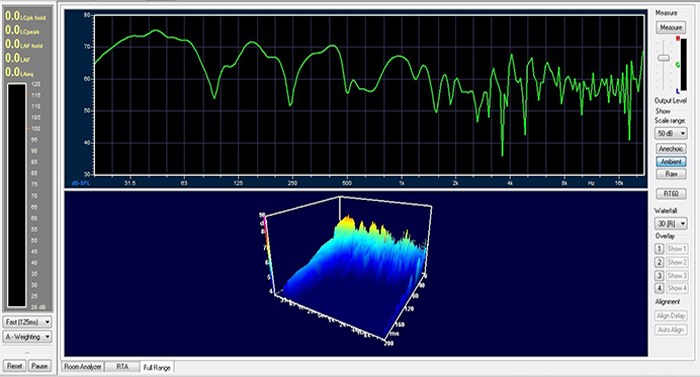Open the Waterfall 3D [R] dropdown

[x=671, y=223]
